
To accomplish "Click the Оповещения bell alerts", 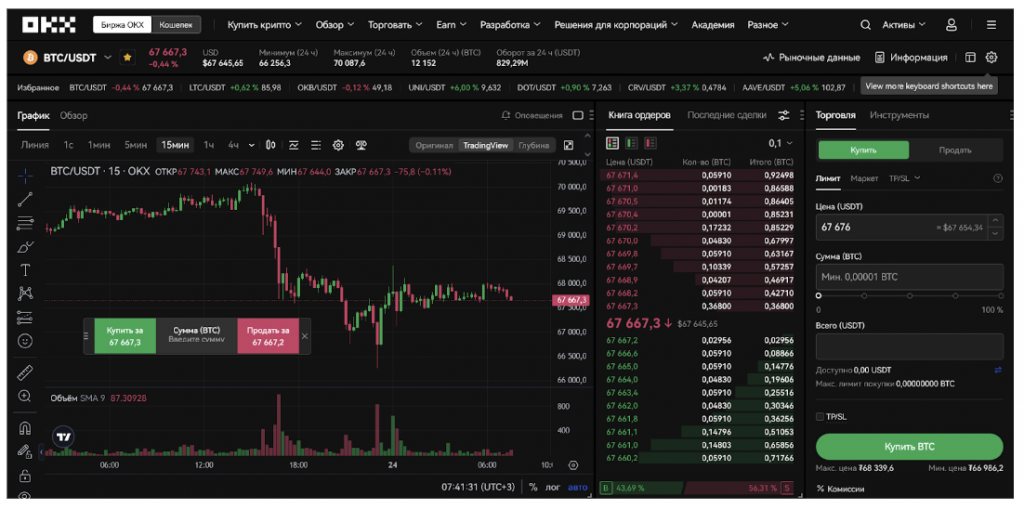I will coord(532,116).
